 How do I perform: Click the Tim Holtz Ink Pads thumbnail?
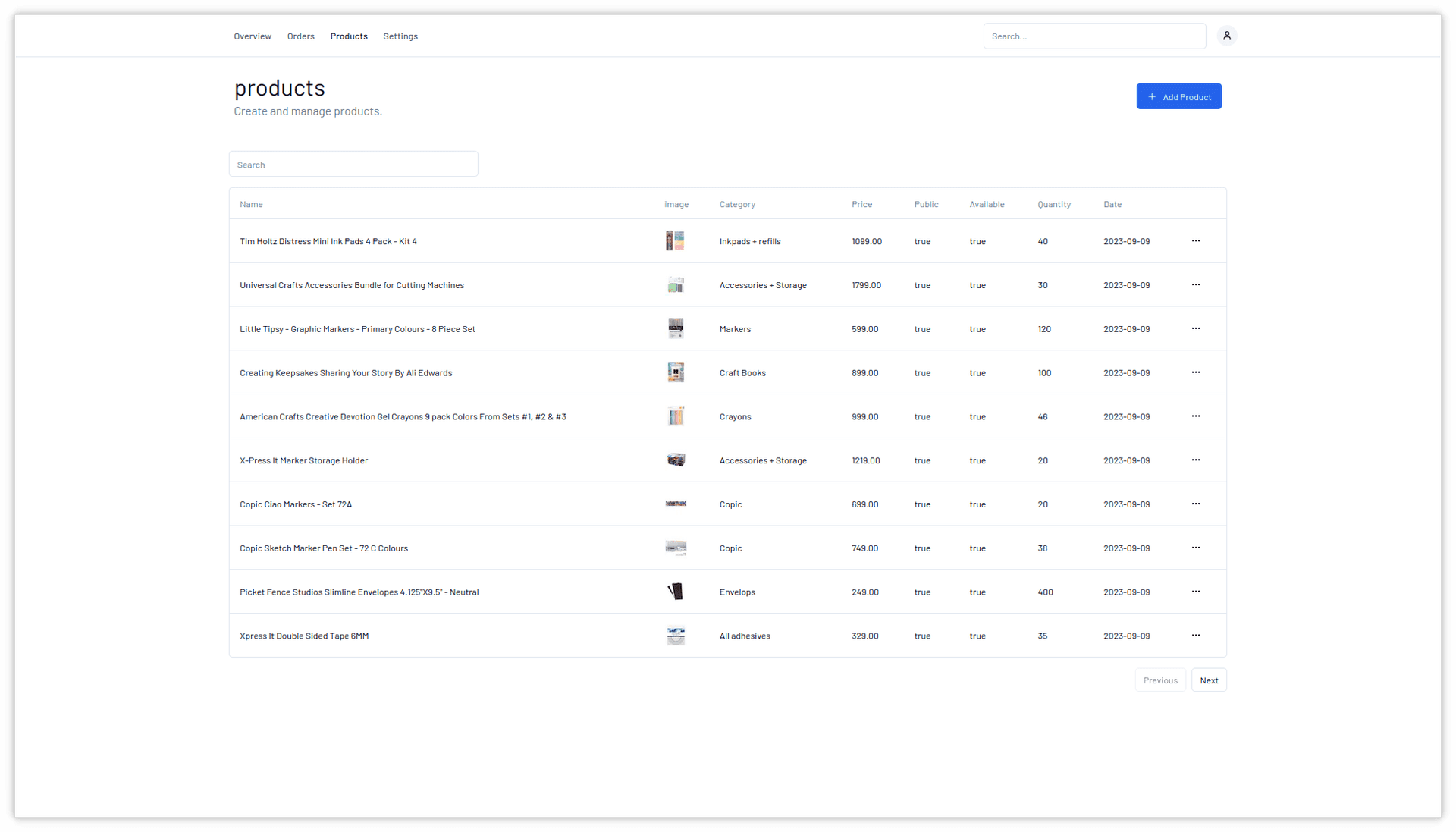click(x=675, y=241)
